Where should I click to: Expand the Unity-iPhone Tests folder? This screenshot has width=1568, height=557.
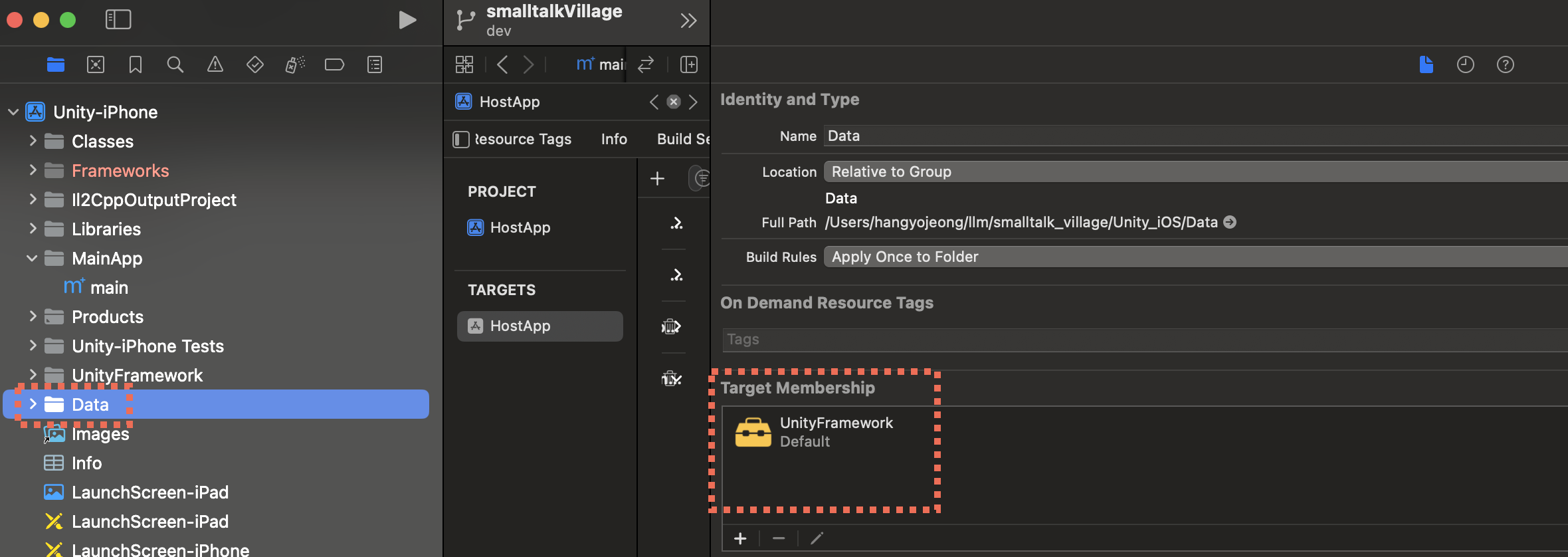[33, 346]
